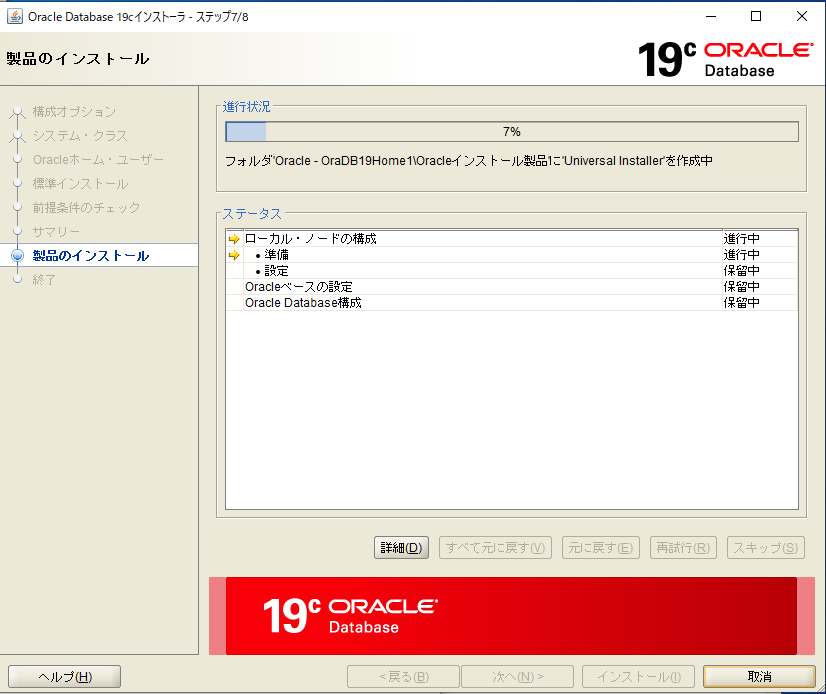826x694 pixels.
Task: Click the Oracle 19c logo in header
Action: tap(725, 59)
